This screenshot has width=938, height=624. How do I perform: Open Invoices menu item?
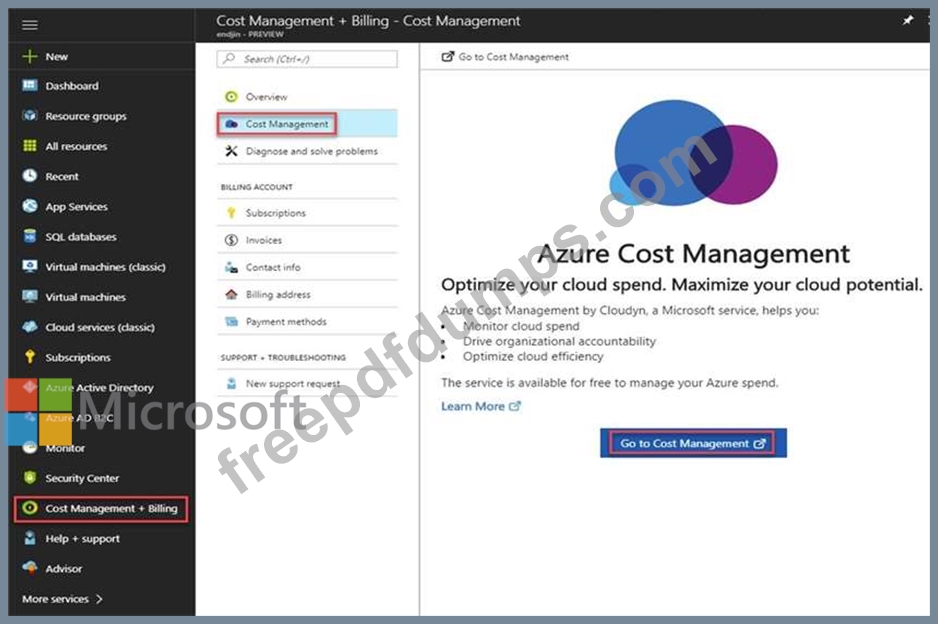tap(307, 240)
